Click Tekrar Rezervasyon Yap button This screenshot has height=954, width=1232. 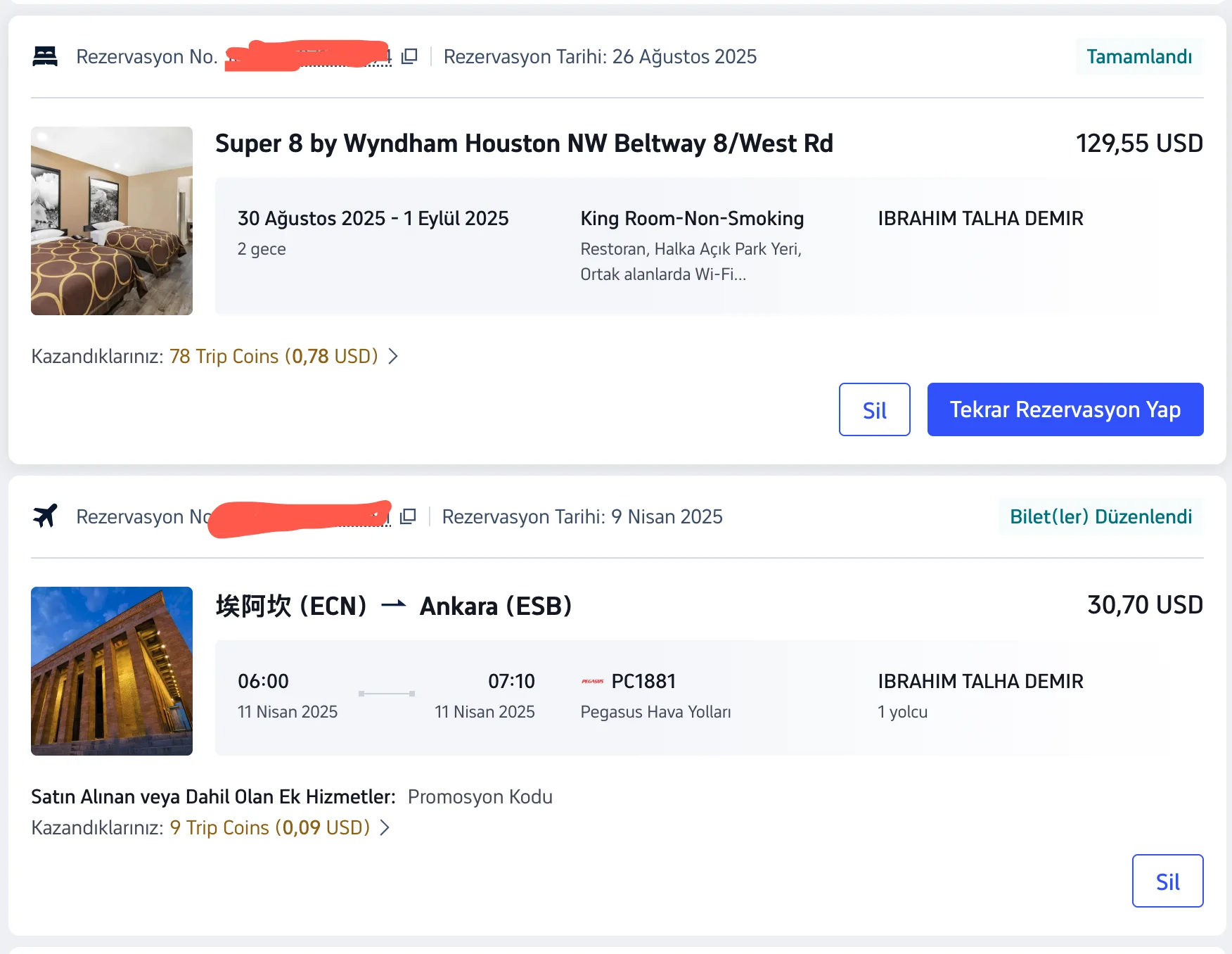click(x=1065, y=409)
